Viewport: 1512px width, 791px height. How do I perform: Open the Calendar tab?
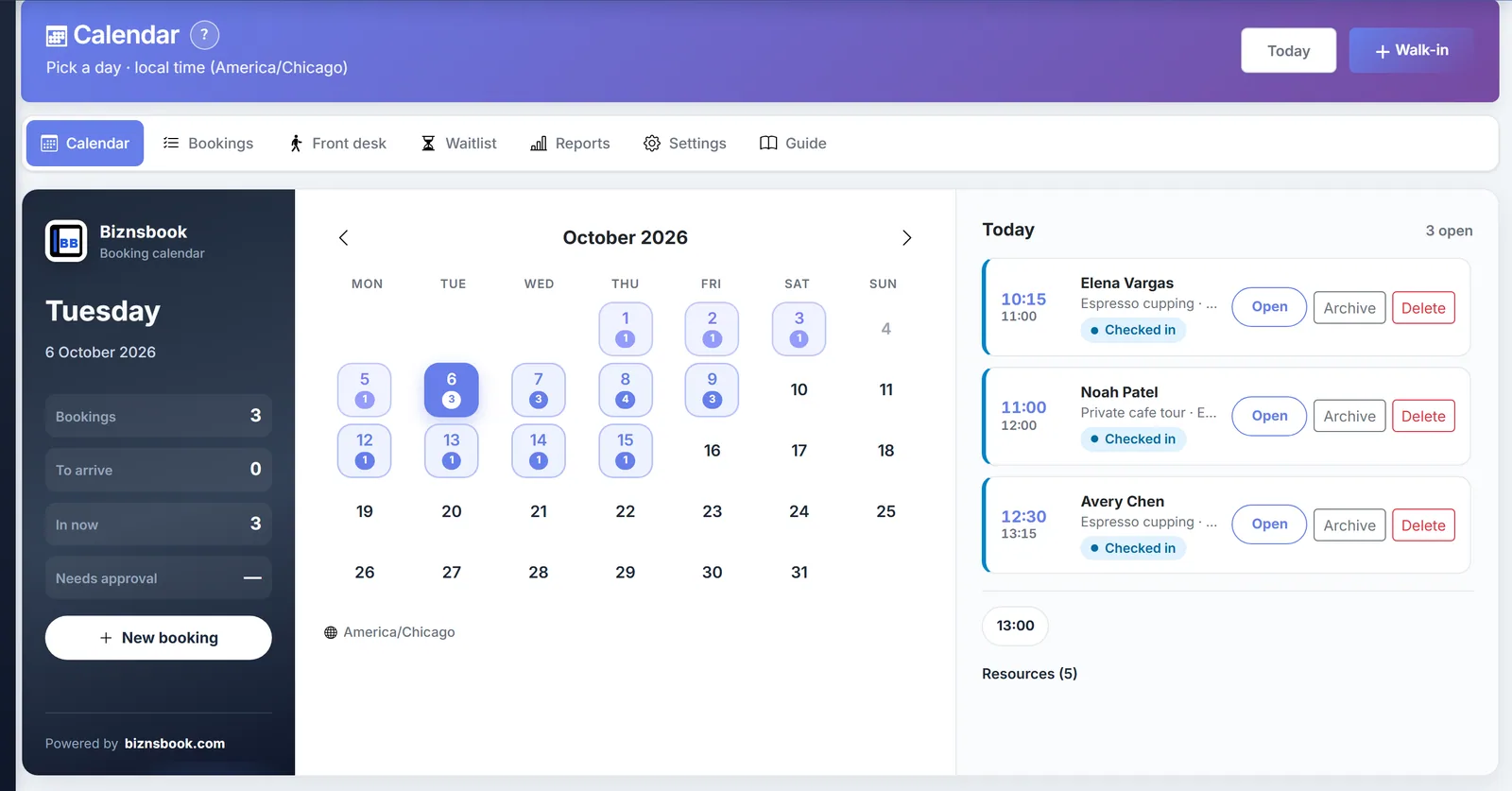click(85, 143)
